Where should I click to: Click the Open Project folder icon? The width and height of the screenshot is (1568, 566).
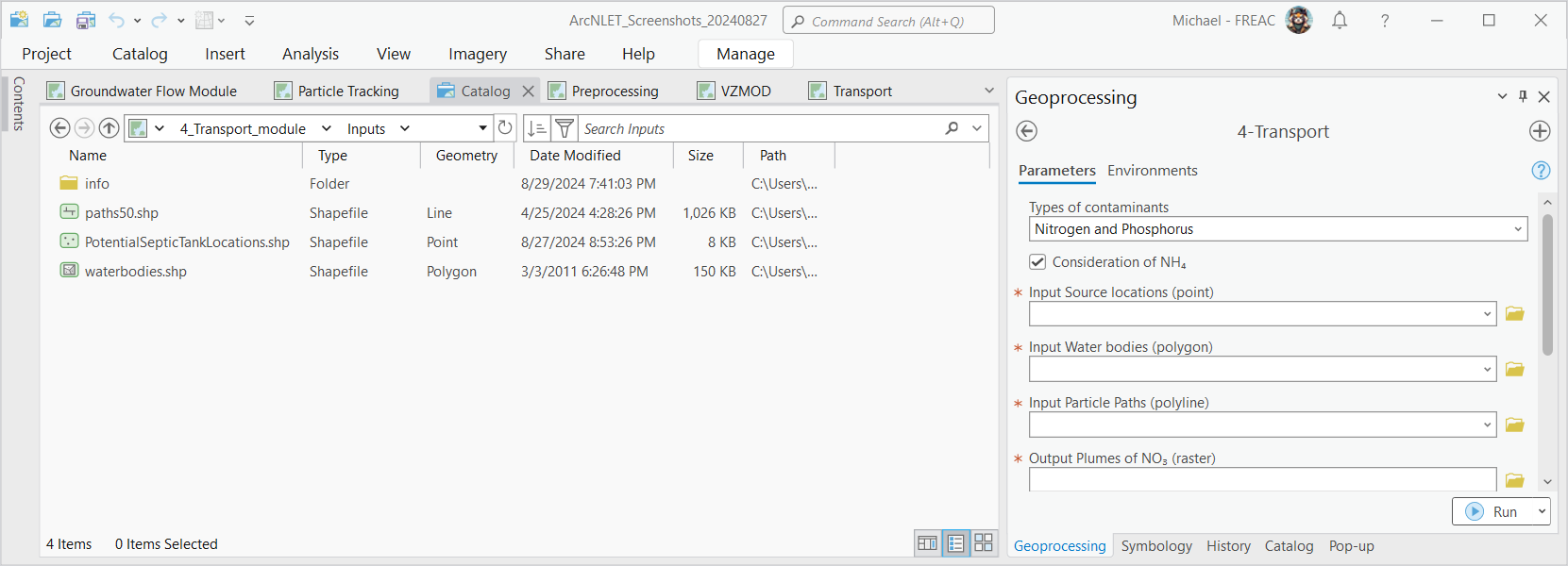click(53, 20)
